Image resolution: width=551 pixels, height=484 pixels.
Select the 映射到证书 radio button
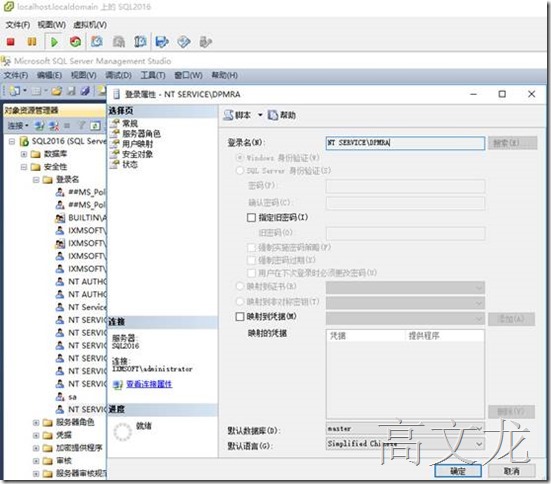pos(239,286)
